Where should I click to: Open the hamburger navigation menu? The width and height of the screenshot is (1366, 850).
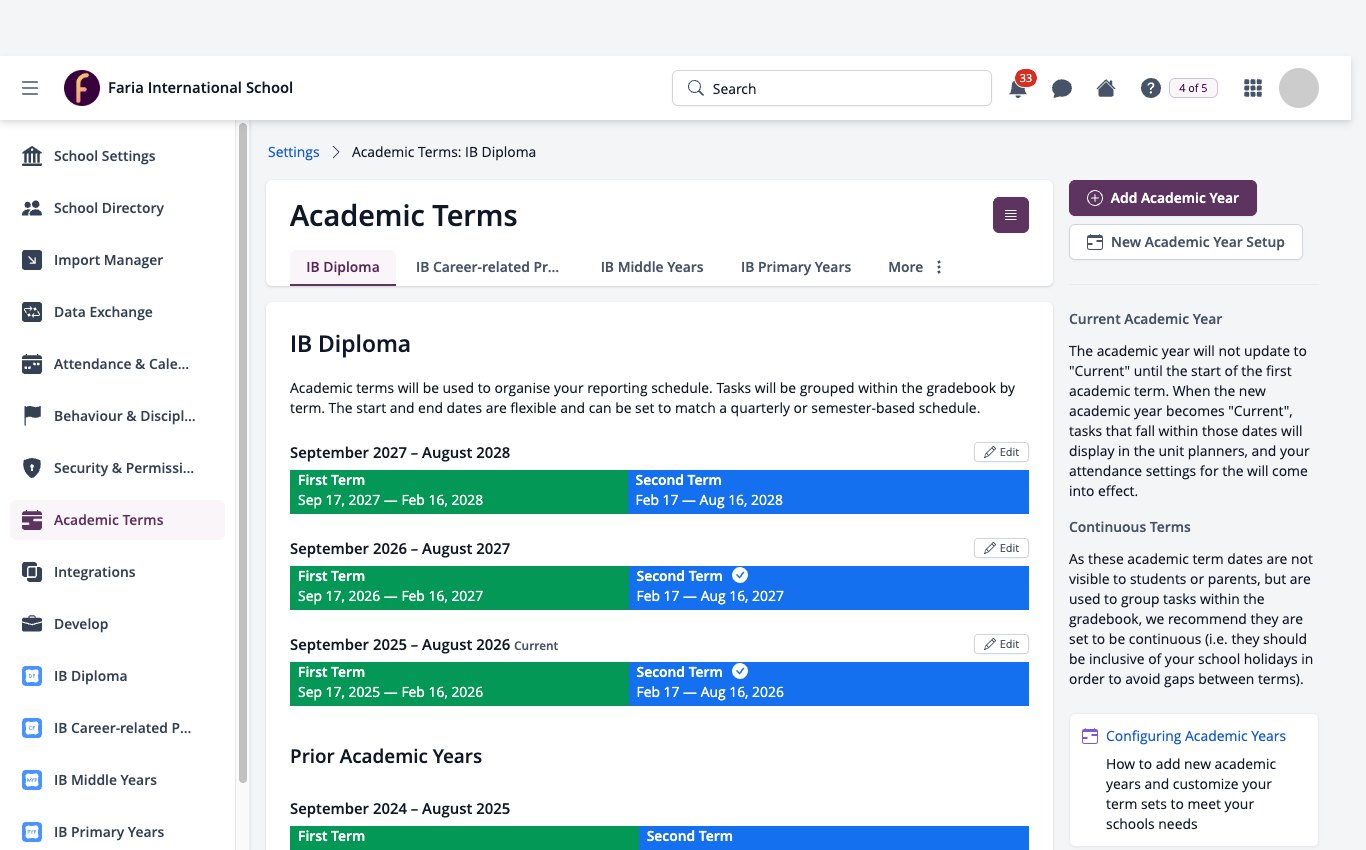30,88
